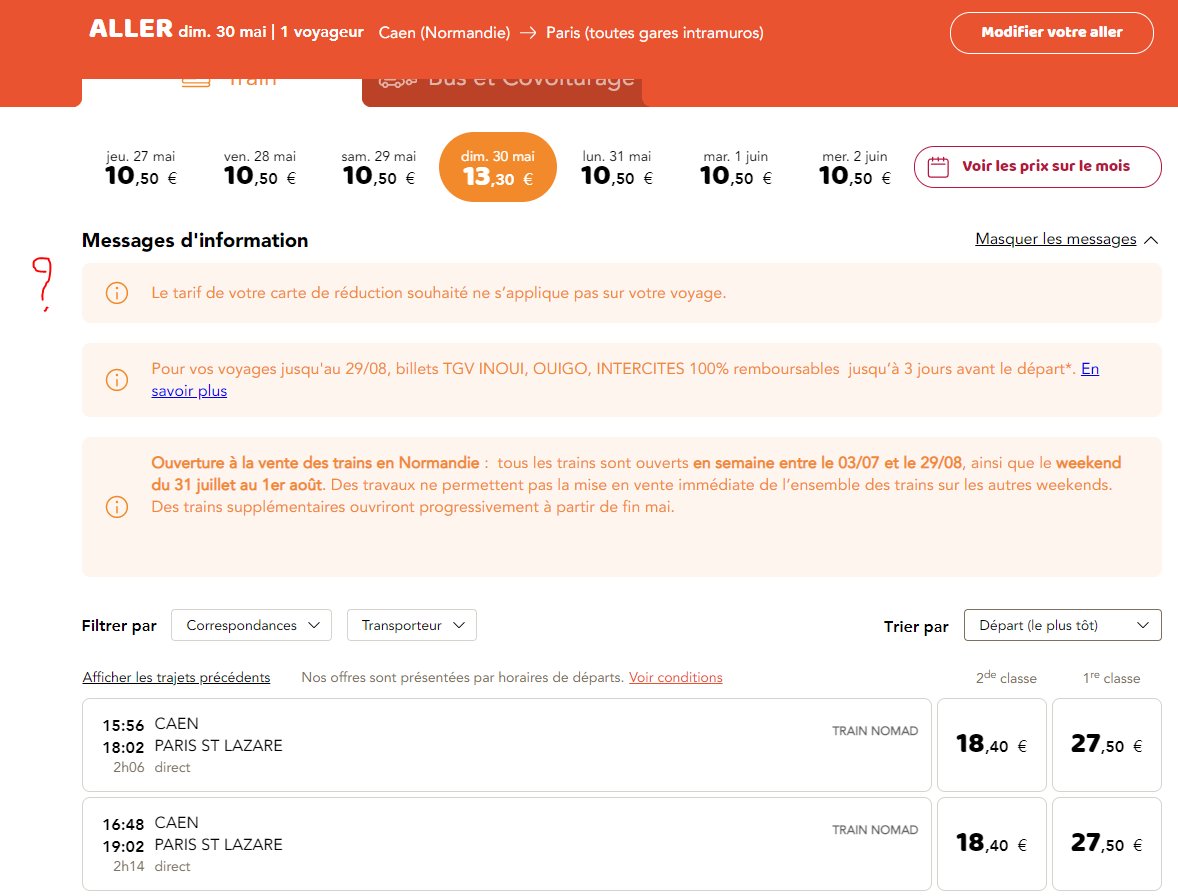Click TRAIN NOMAD label on 15:56 train
This screenshot has height=896, width=1178.
874,731
